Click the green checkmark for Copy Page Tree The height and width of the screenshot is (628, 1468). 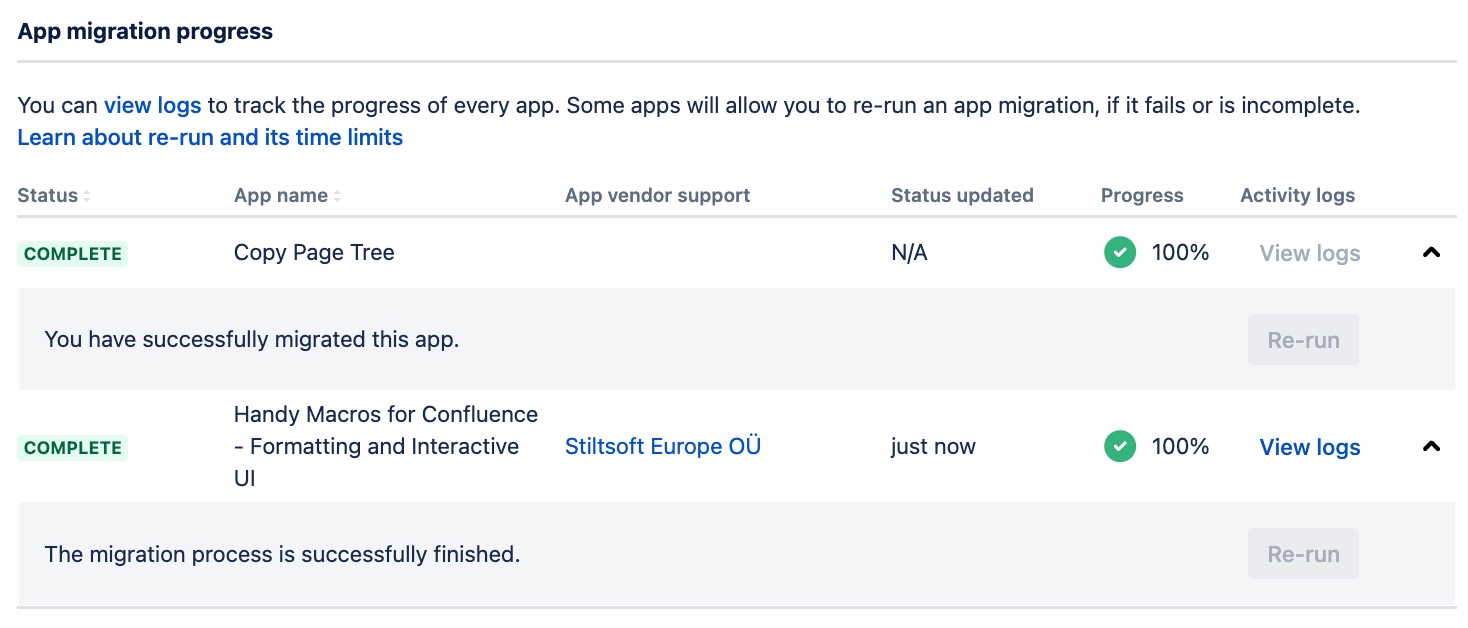(x=1119, y=253)
